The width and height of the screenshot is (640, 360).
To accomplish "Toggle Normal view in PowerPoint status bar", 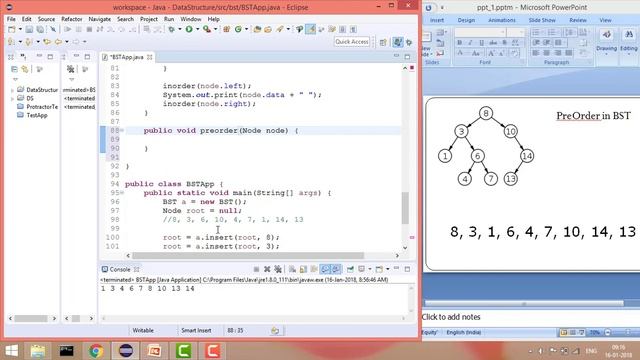I will tap(563, 333).
